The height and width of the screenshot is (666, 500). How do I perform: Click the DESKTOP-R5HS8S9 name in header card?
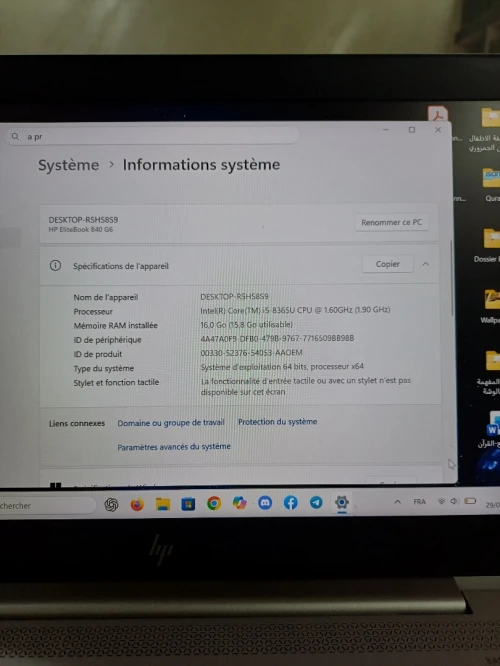point(83,220)
